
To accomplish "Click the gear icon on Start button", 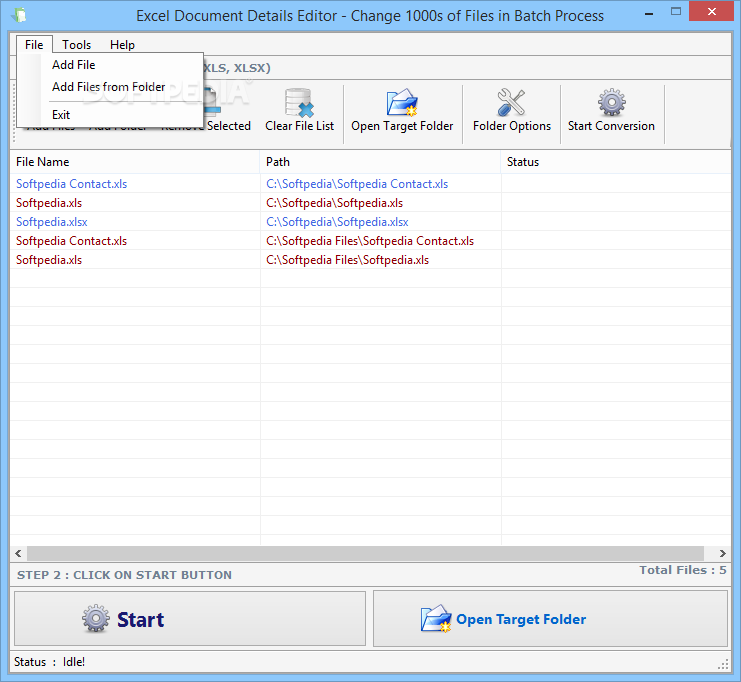I will [96, 618].
